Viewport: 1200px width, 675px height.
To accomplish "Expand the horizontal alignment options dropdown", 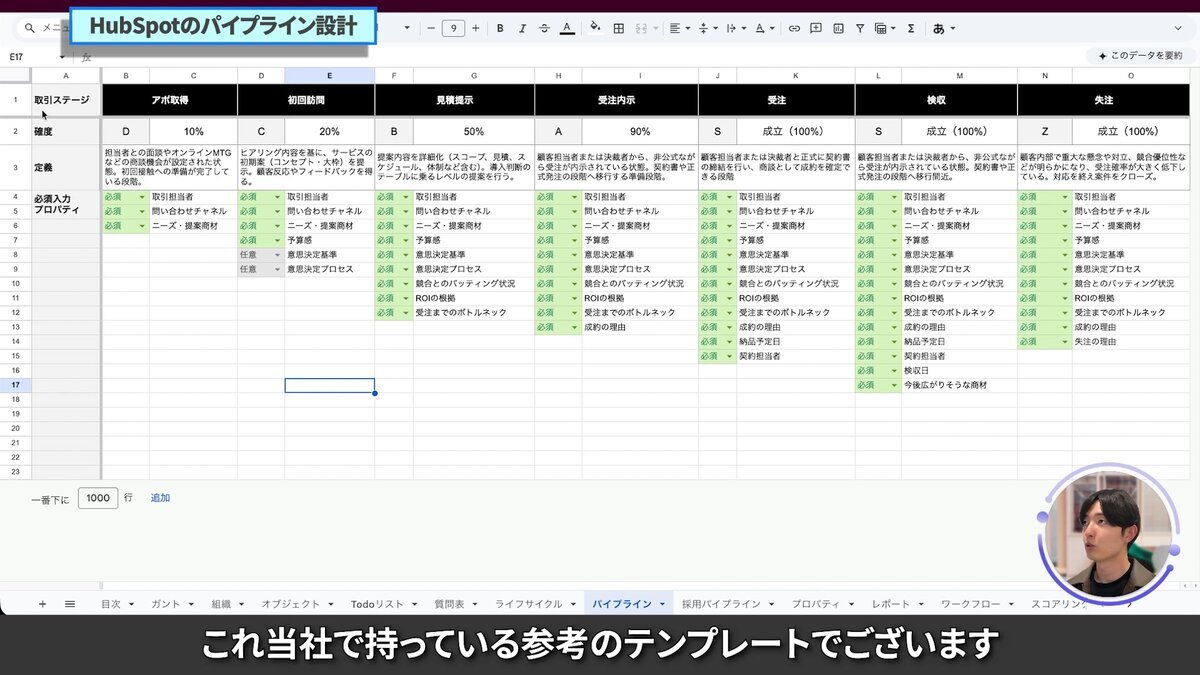I will coord(687,28).
